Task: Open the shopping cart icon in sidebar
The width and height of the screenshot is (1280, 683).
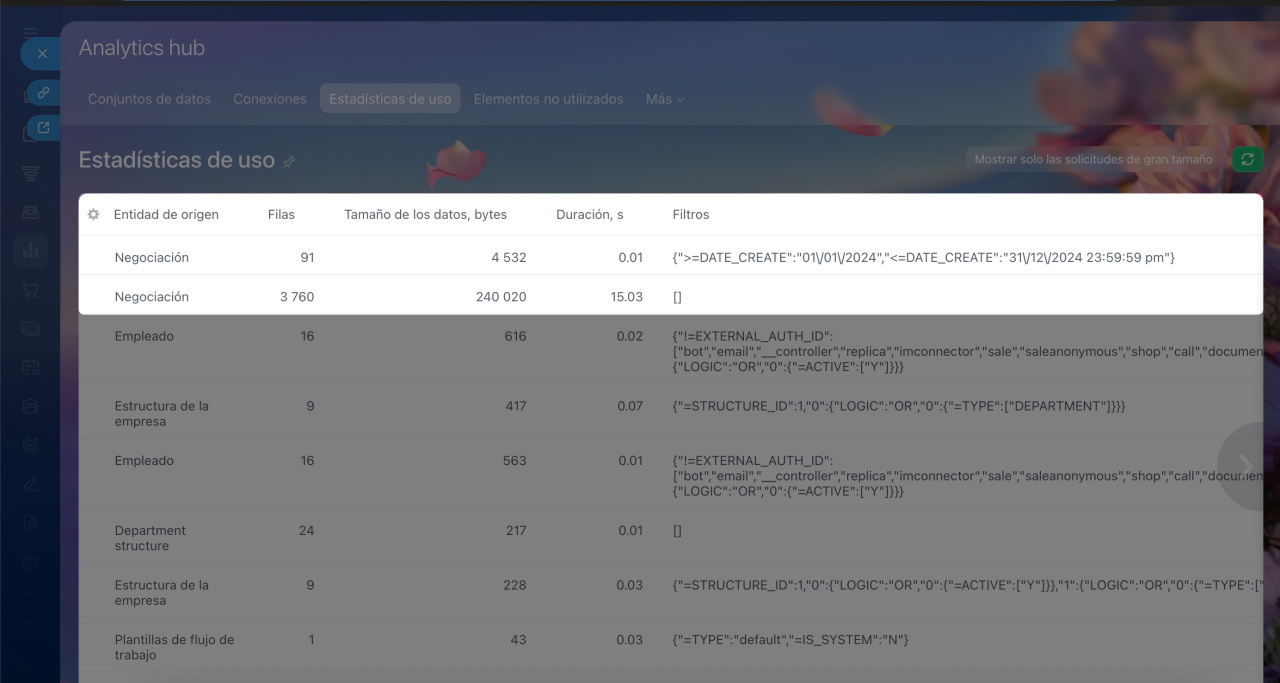Action: pos(31,290)
